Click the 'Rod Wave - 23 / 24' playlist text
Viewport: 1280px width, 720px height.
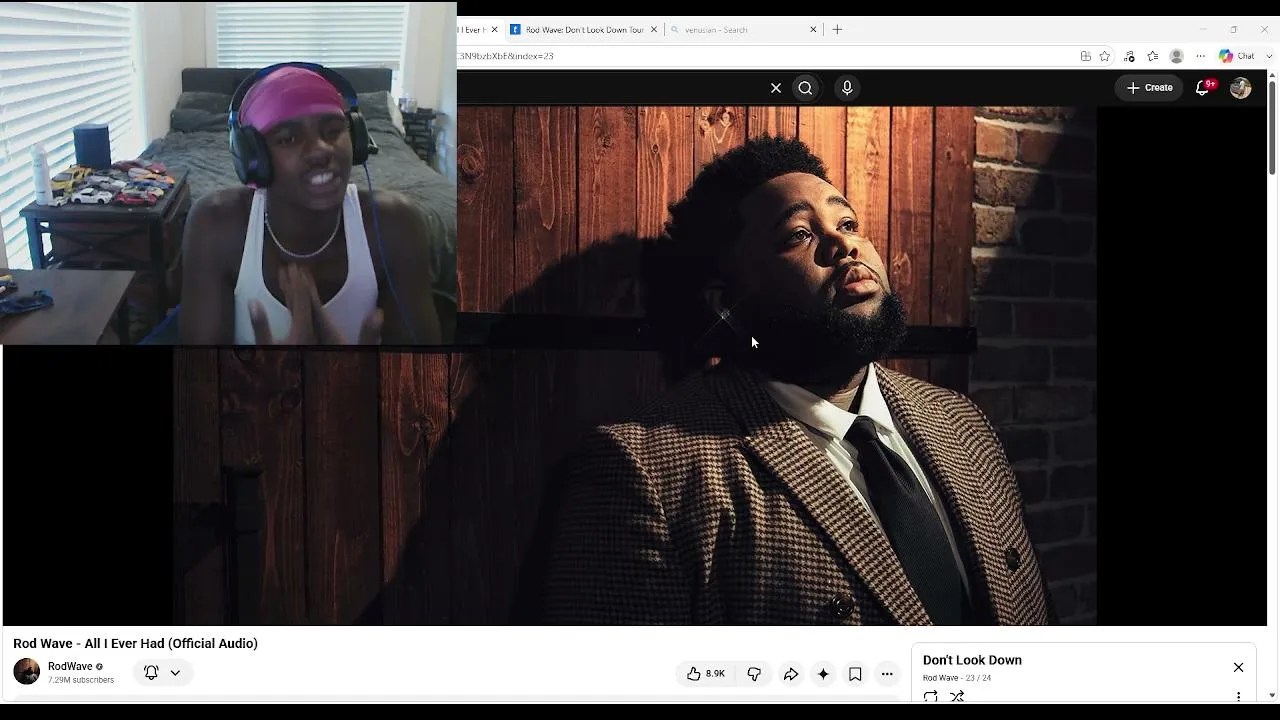tap(957, 678)
